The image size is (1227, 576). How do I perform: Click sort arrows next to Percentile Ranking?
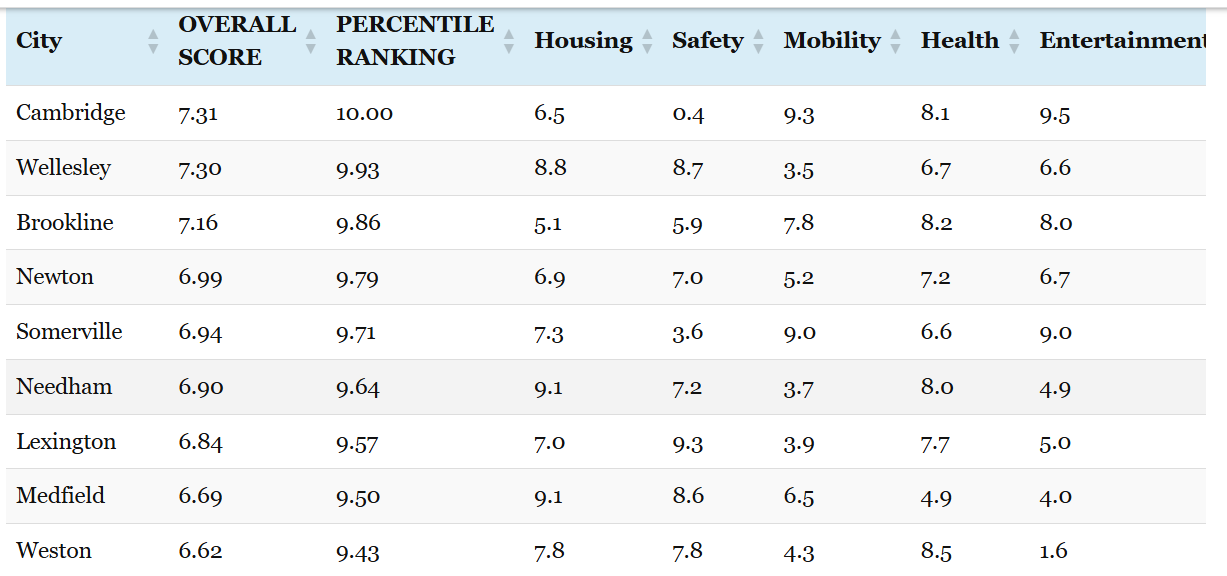tap(509, 41)
